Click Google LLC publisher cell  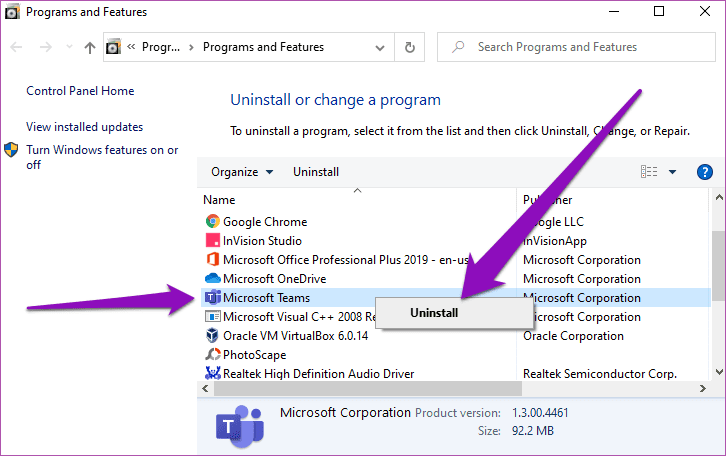click(x=553, y=222)
